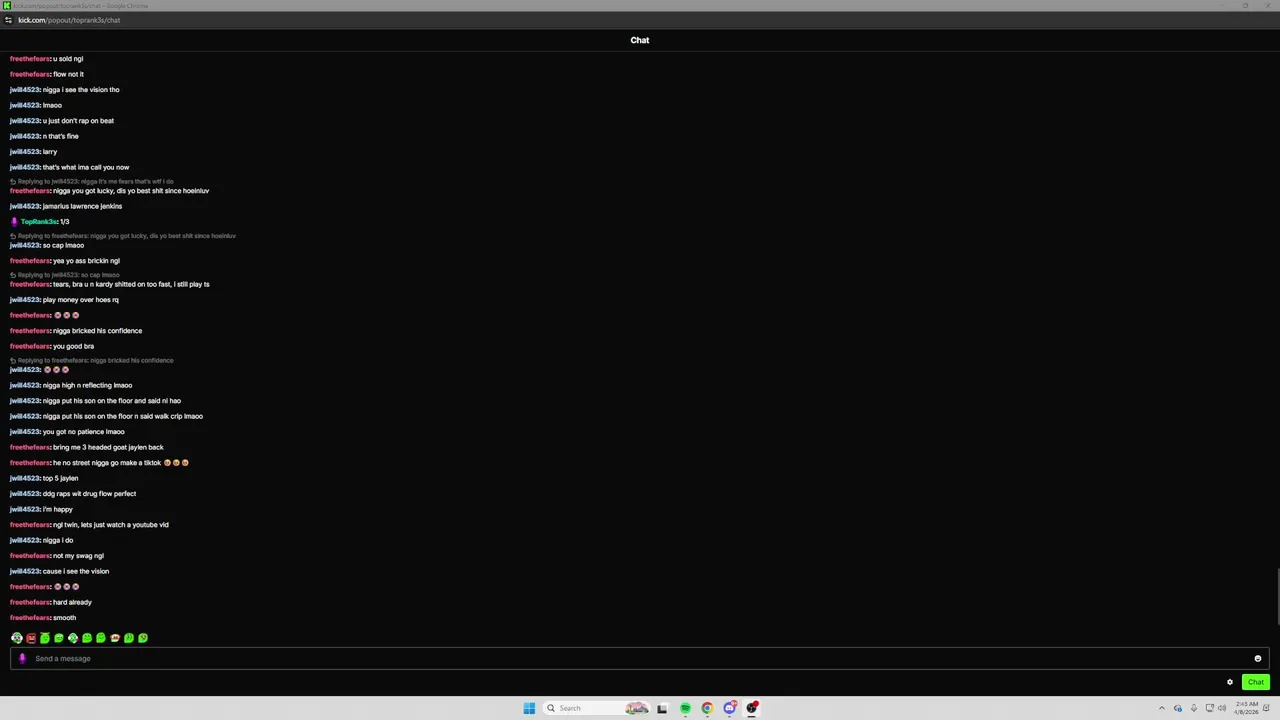The height and width of the screenshot is (720, 1280).
Task: Click the message 'flow not it'
Action: tap(68, 74)
